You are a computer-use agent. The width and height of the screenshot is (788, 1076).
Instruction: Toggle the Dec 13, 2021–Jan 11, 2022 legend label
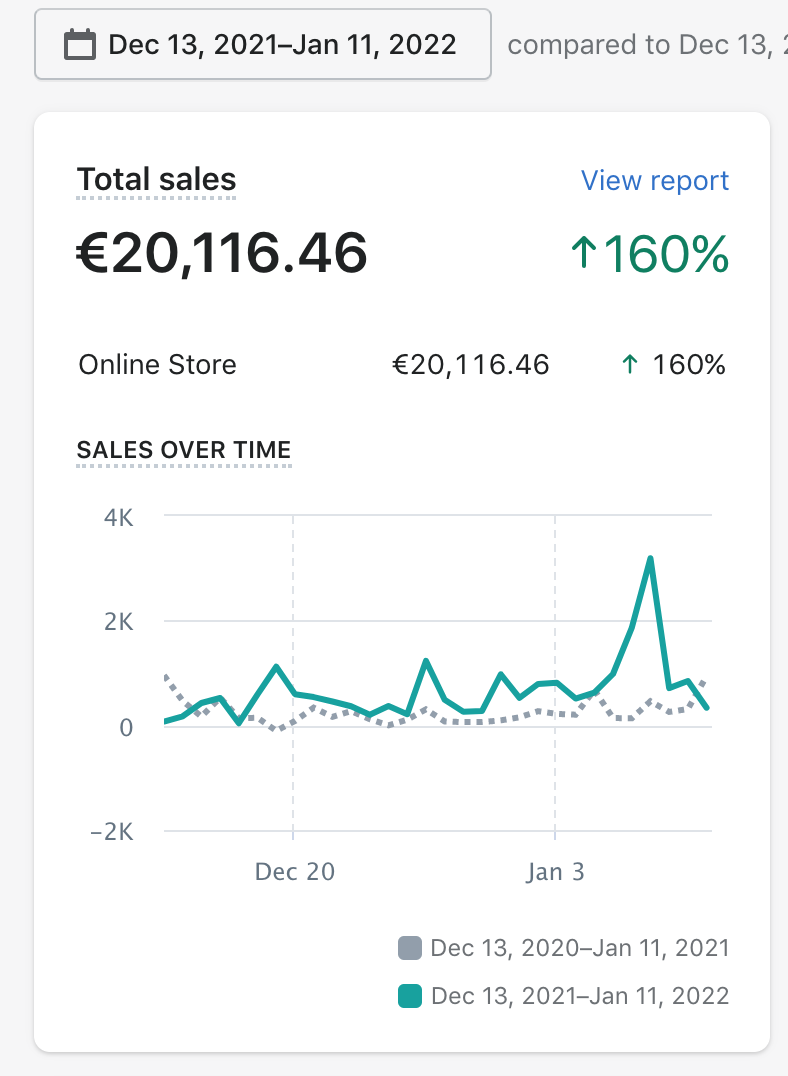[x=580, y=996]
